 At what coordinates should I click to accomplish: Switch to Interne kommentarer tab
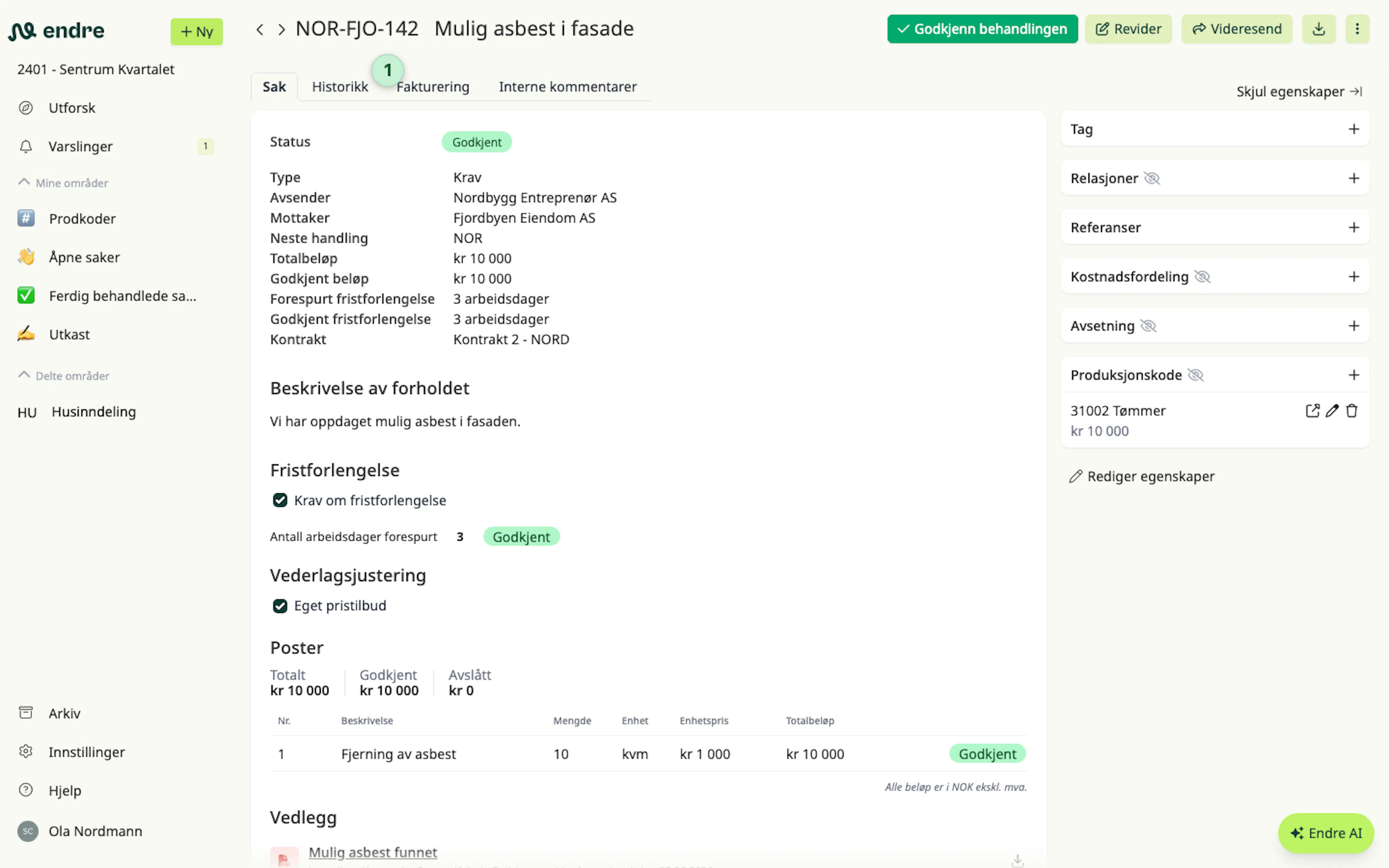(568, 87)
